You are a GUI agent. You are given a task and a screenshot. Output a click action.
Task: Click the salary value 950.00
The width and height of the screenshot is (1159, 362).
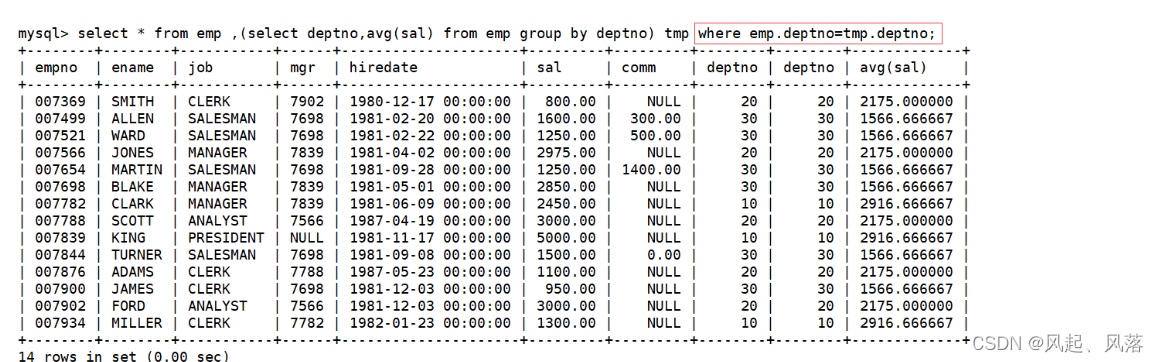[x=571, y=289]
